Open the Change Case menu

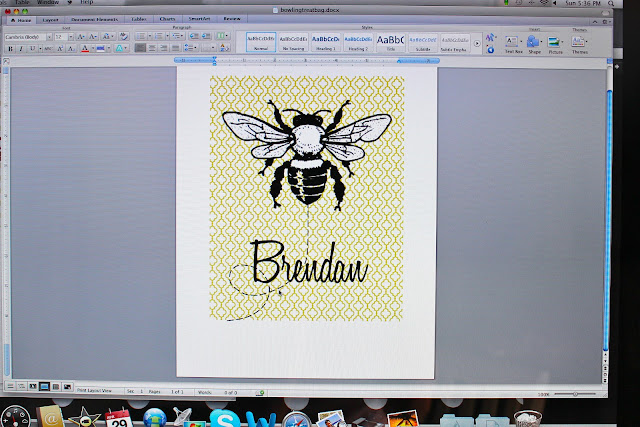tap(107, 37)
